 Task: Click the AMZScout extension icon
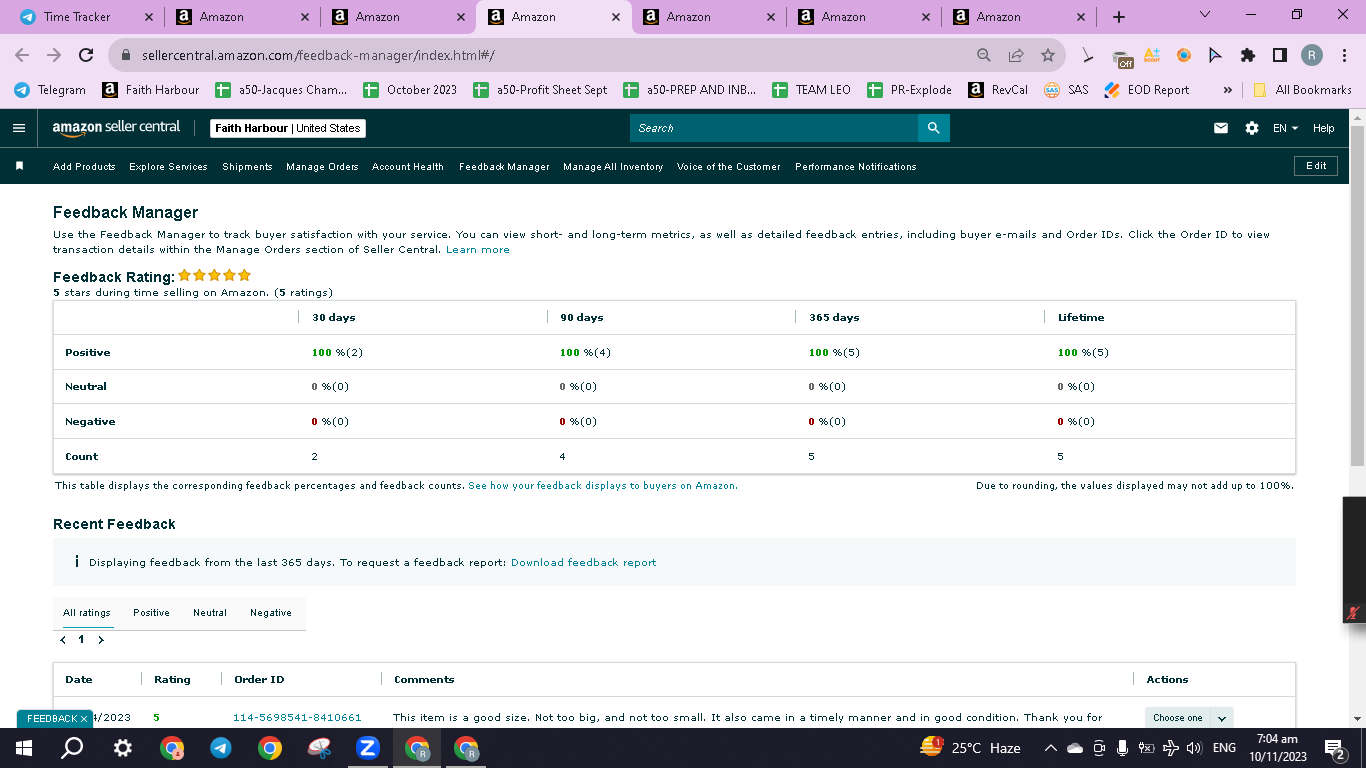[1152, 56]
